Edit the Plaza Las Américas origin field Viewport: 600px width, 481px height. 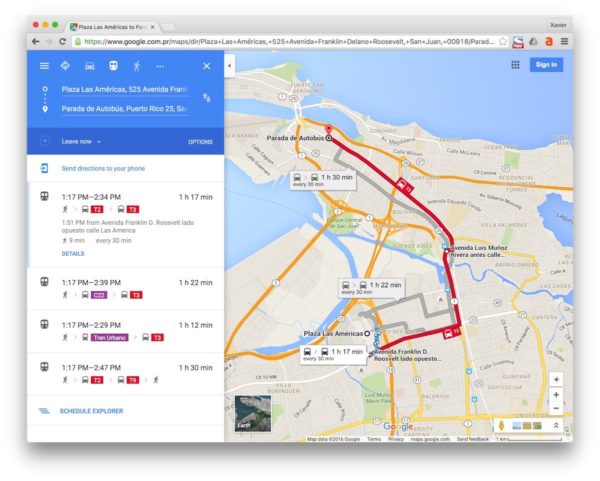[125, 90]
